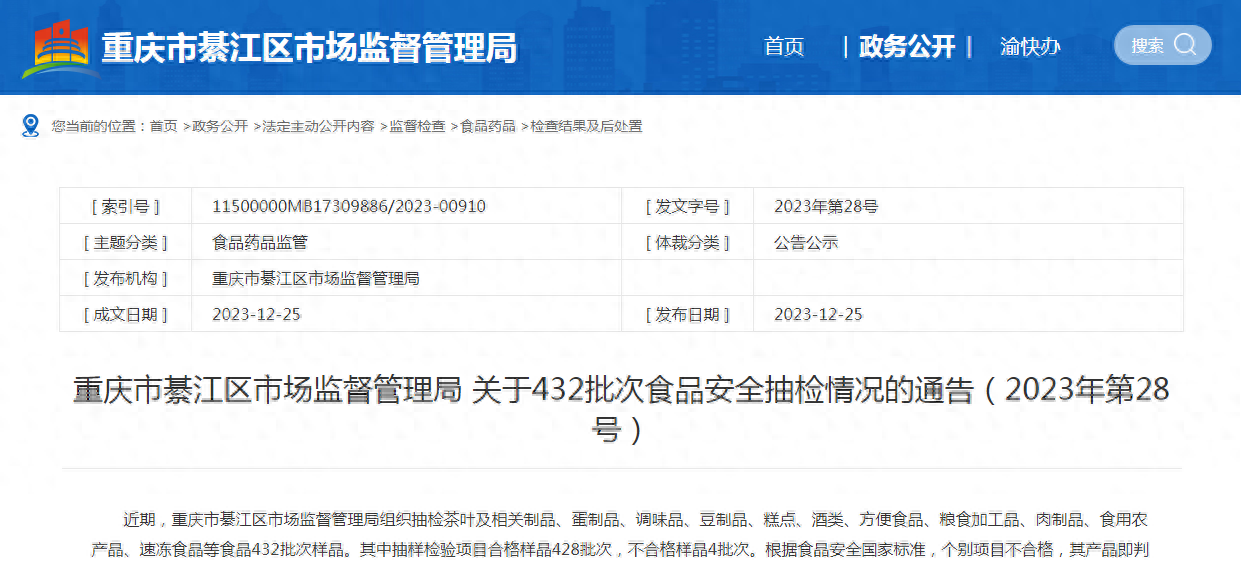
Task: Select the [ 发布机构 ] label cell
Action: click(126, 278)
